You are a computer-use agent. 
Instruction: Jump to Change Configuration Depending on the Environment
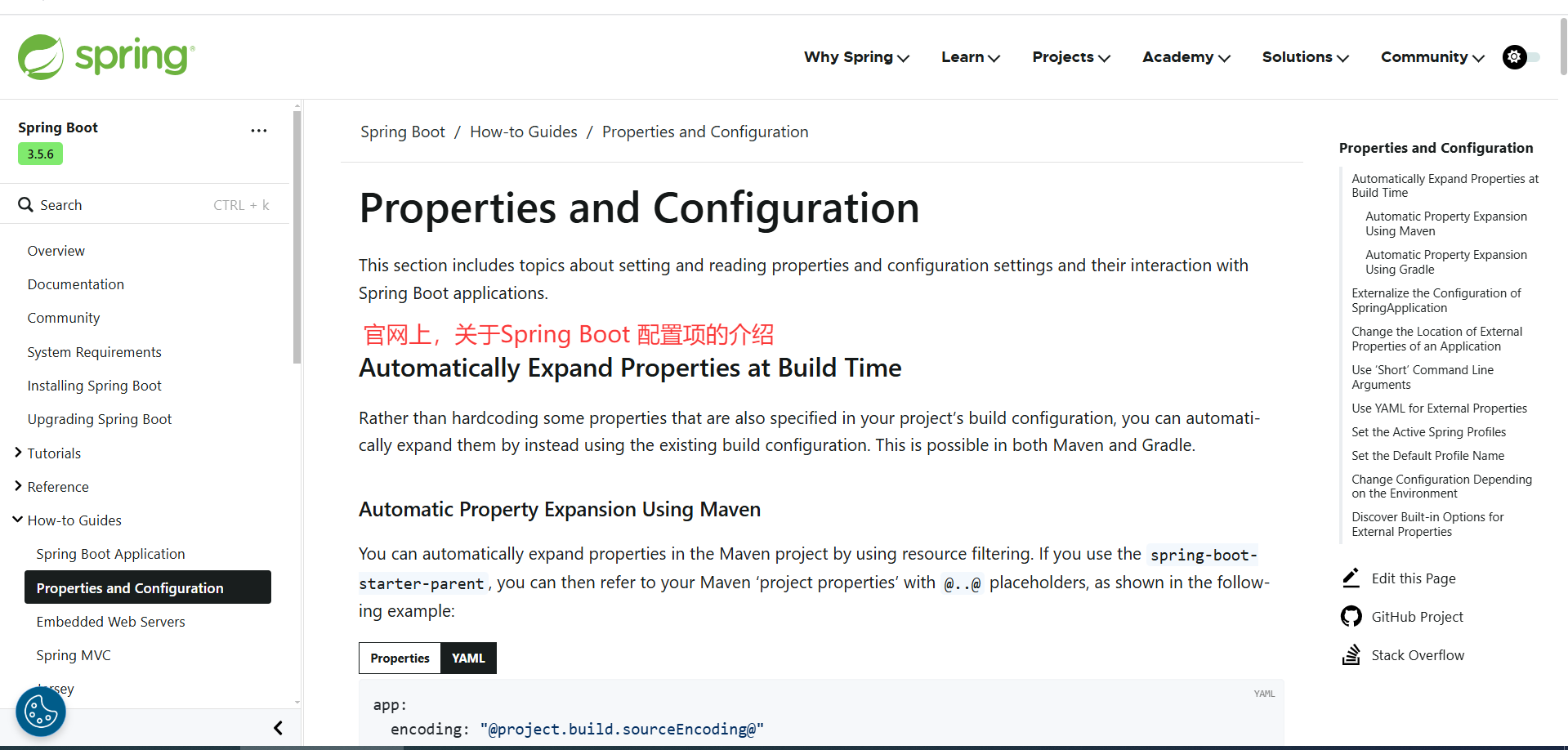[x=1441, y=486]
